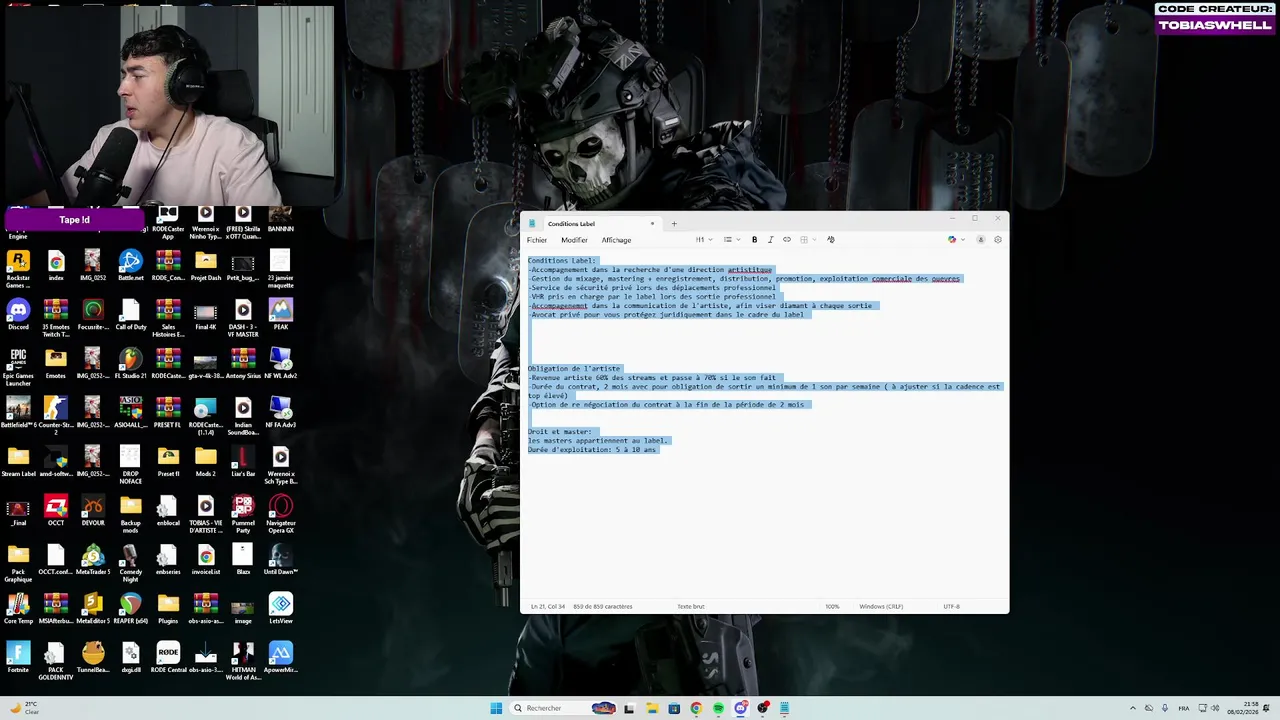Select the Final 4K video file on desktop
The width and height of the screenshot is (1280, 720).
point(206,315)
